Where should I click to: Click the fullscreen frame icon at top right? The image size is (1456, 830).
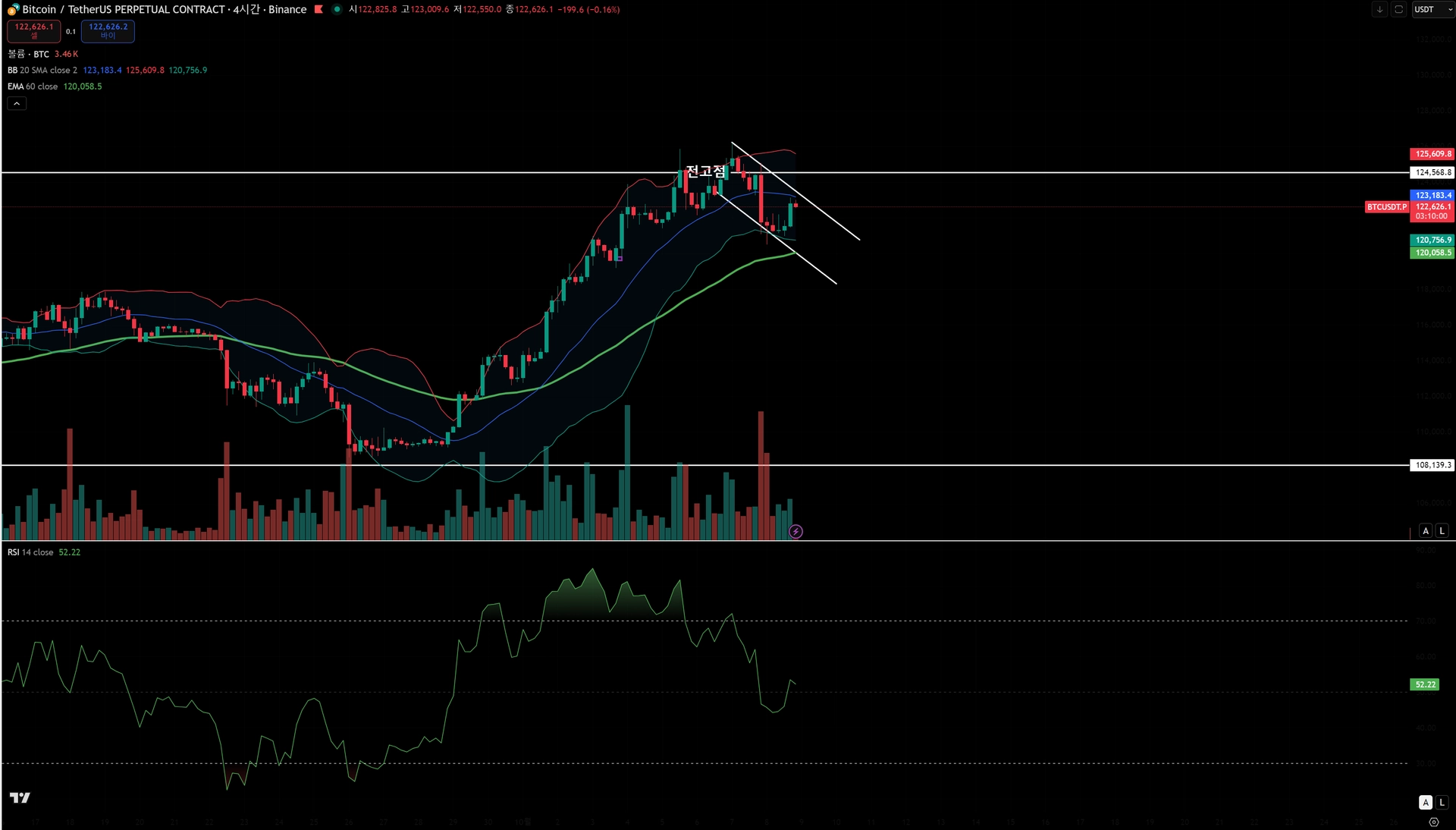point(1398,10)
